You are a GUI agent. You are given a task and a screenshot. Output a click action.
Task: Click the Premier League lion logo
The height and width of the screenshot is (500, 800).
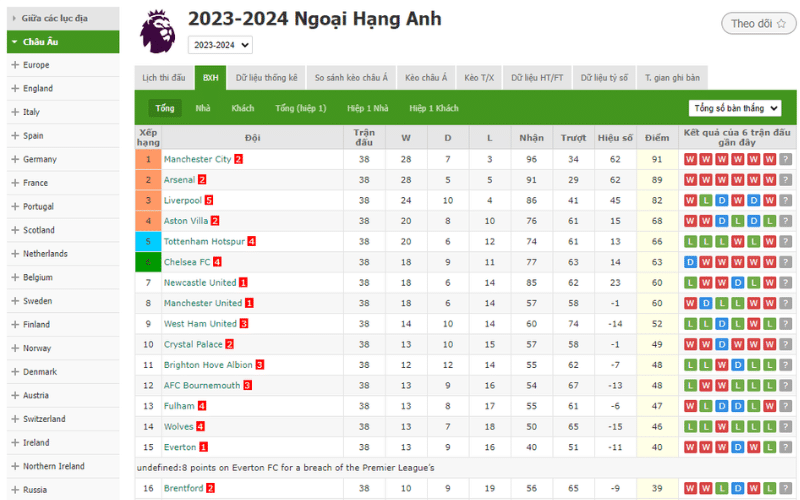(x=158, y=32)
